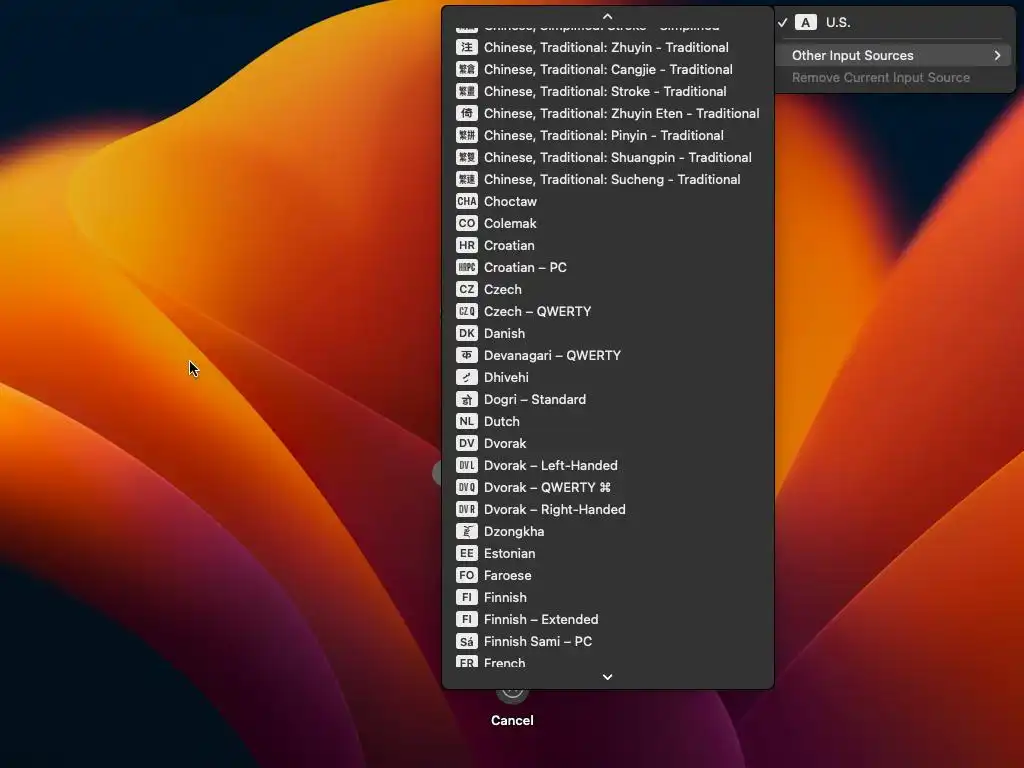Screen dimensions: 1024x768
Task: Select Colemak keyboard layout
Action: (x=607, y=223)
